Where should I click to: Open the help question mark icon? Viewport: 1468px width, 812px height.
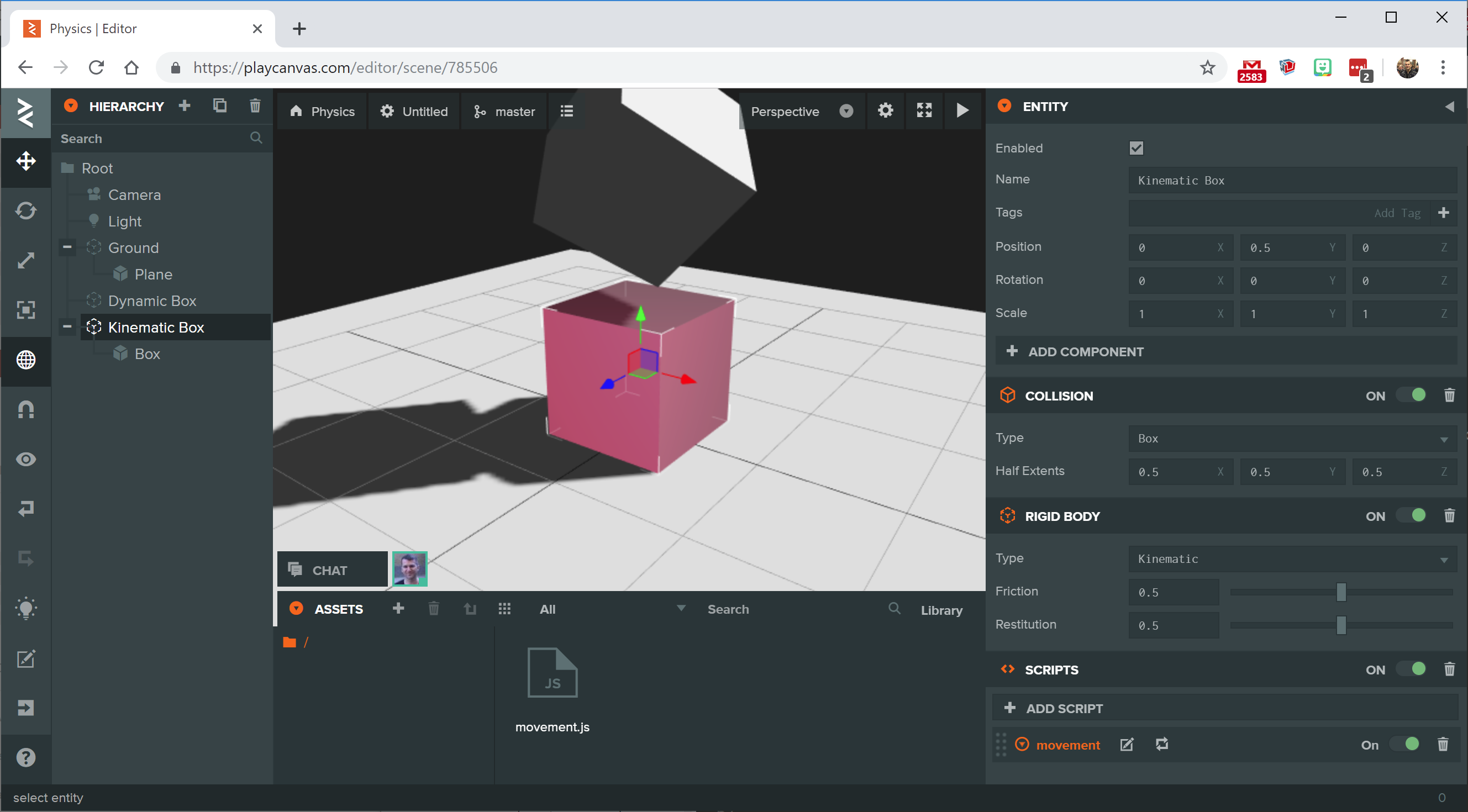[25, 758]
